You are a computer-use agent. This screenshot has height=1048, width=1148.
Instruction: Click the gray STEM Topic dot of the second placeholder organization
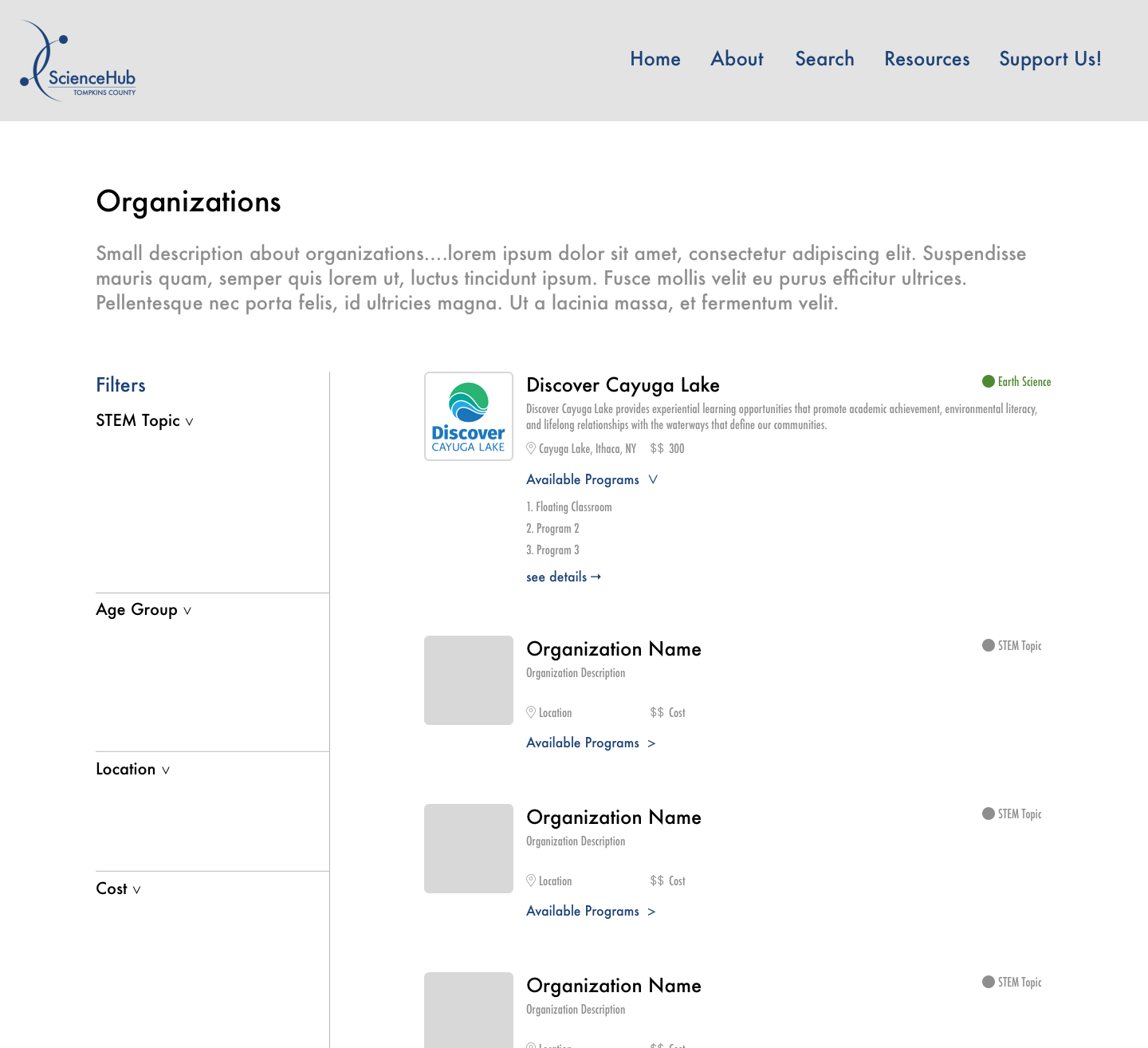989,814
